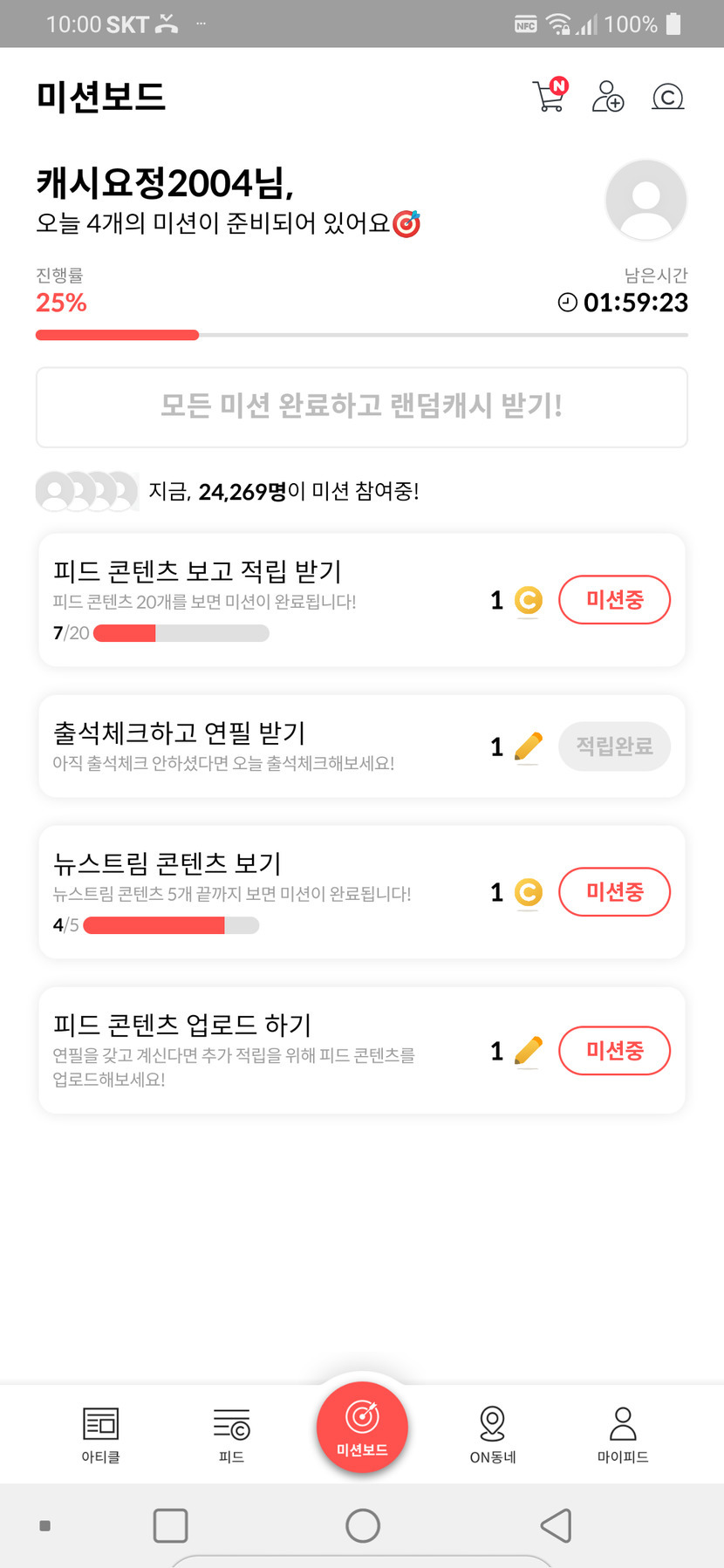Tap the 모든 미션 완료하고 랜덤캐시 받기 button

[x=361, y=407]
